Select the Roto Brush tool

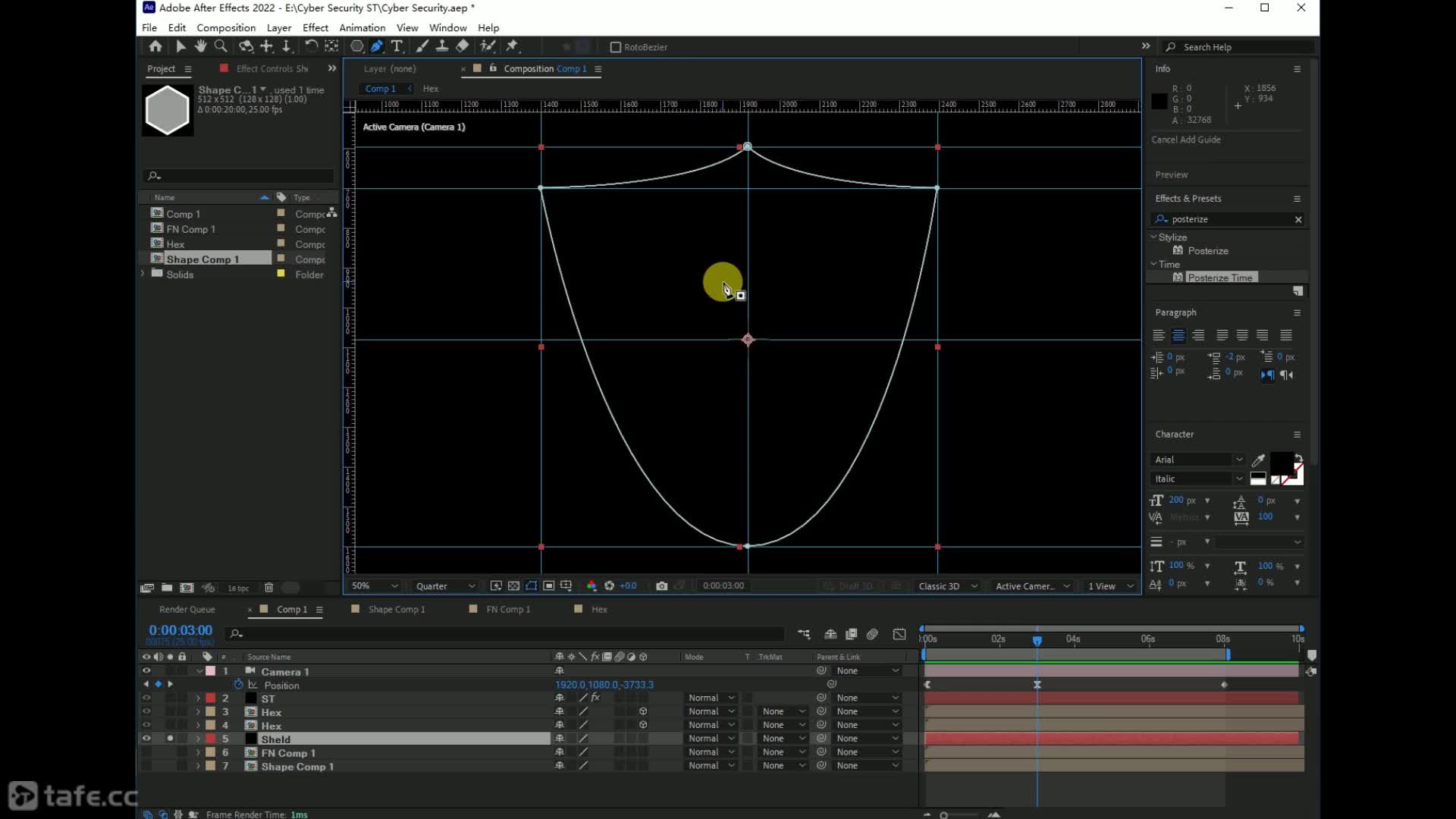click(x=488, y=46)
